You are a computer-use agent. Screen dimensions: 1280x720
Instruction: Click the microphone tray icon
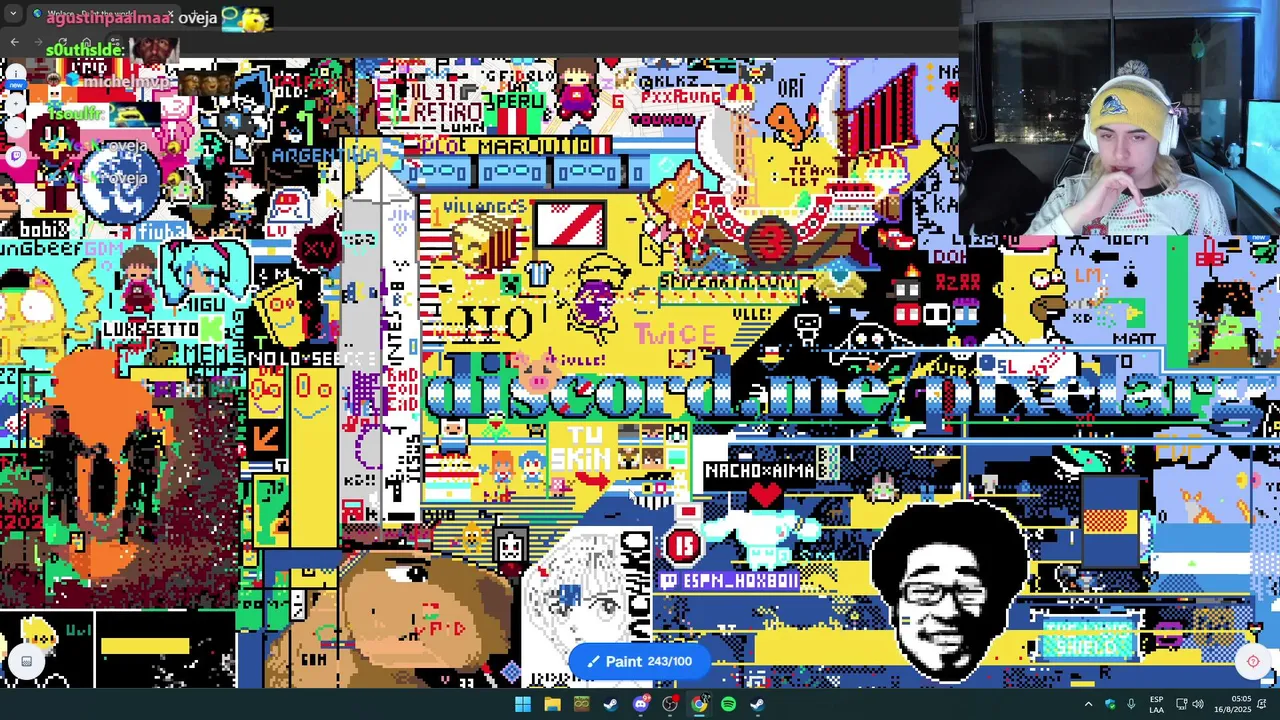1131,704
